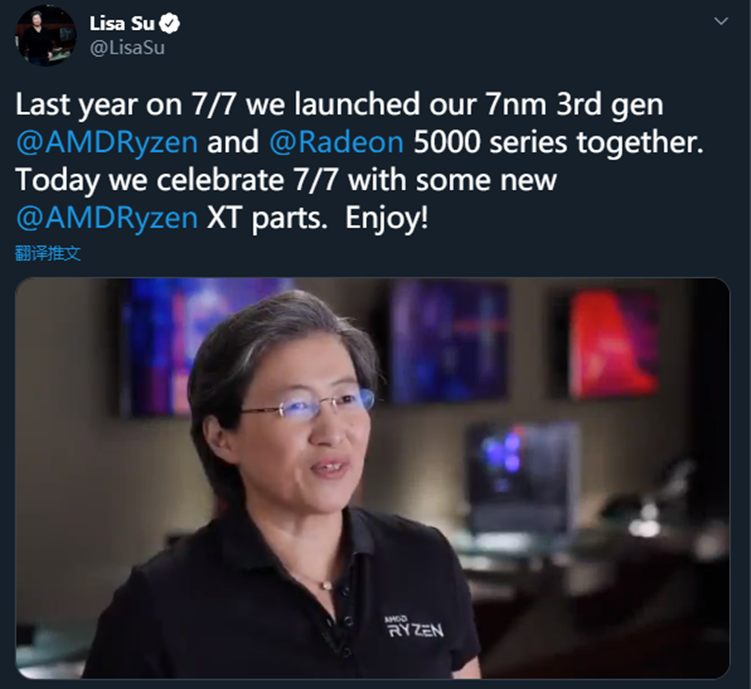Click the blue framed poster at video left
Screen dimensions: 751x689
(158, 347)
